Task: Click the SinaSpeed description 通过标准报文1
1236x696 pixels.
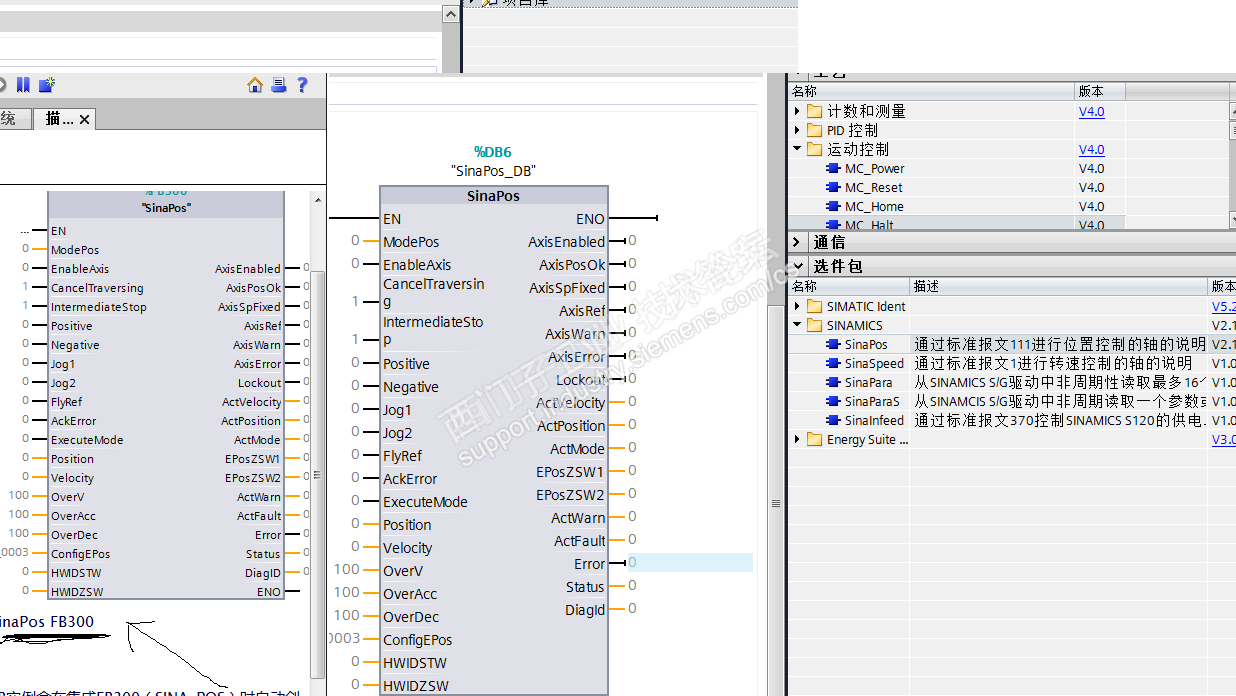Action: (1053, 364)
